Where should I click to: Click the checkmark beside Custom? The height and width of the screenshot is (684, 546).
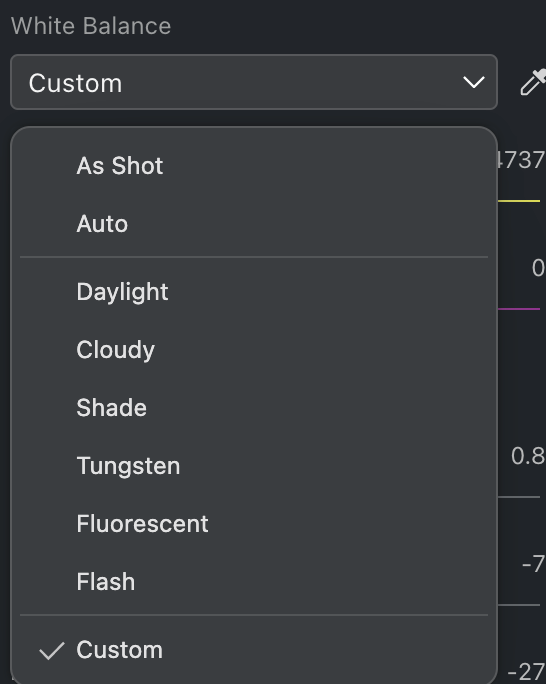(52, 650)
